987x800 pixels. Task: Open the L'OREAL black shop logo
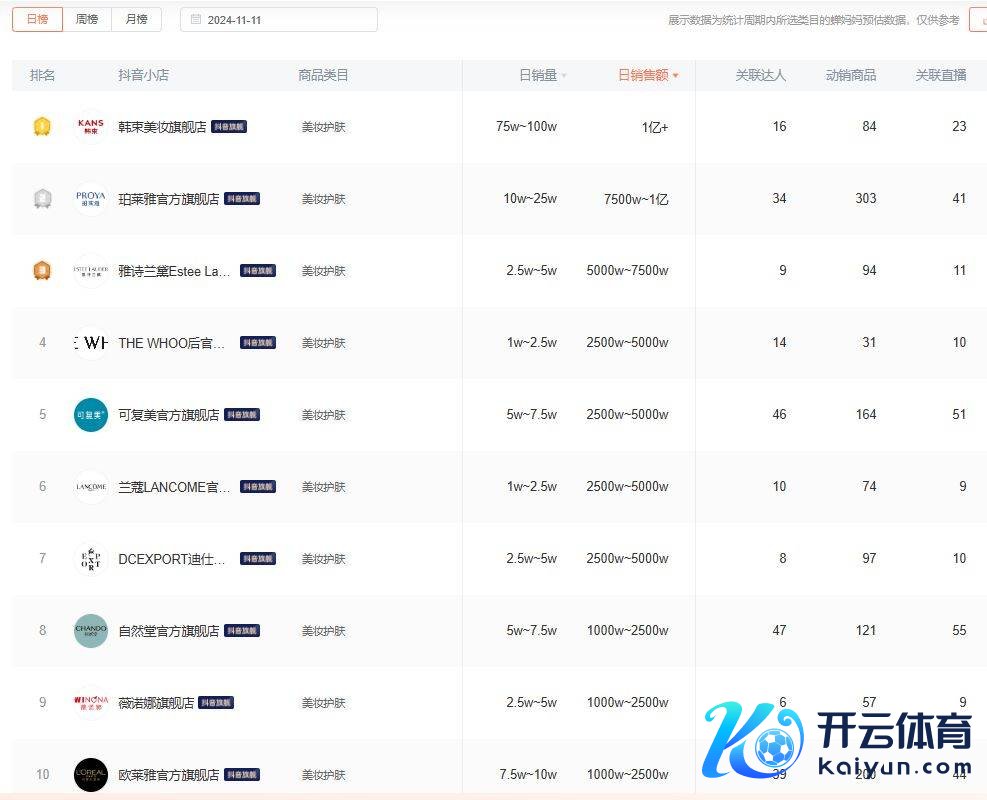tap(91, 775)
